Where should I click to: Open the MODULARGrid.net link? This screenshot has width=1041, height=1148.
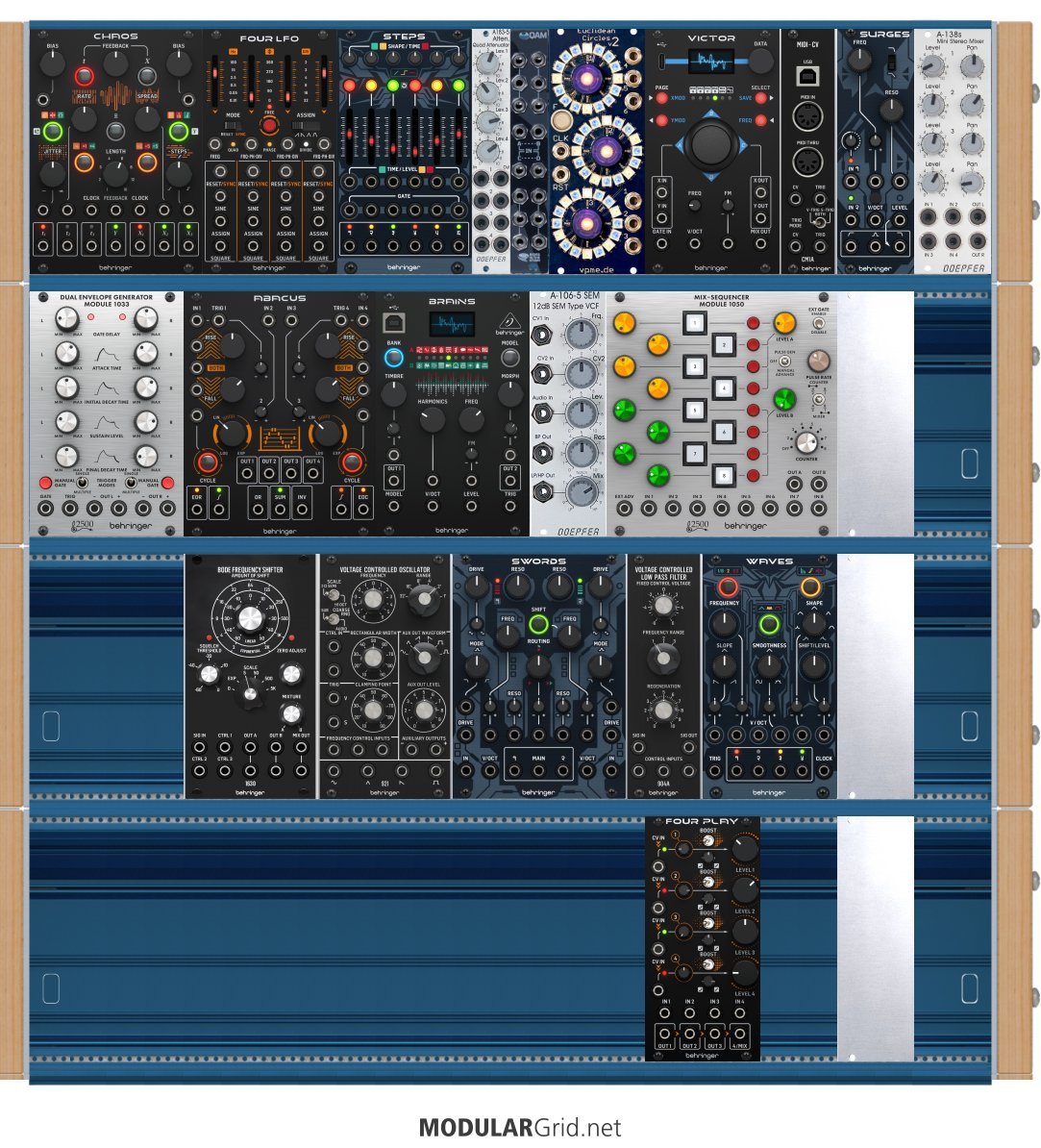(520, 1128)
